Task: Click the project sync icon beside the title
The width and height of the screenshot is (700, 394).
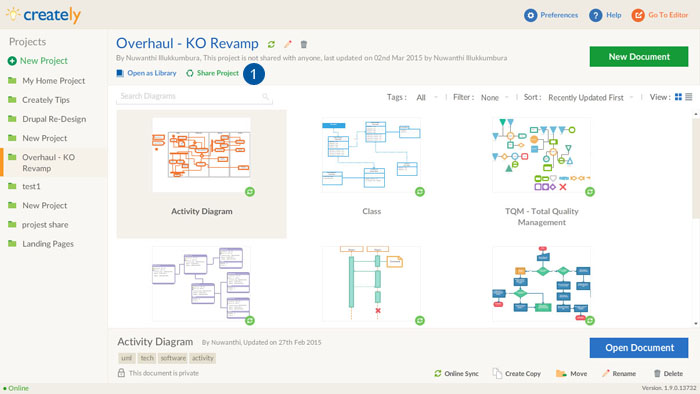Action: (271, 44)
